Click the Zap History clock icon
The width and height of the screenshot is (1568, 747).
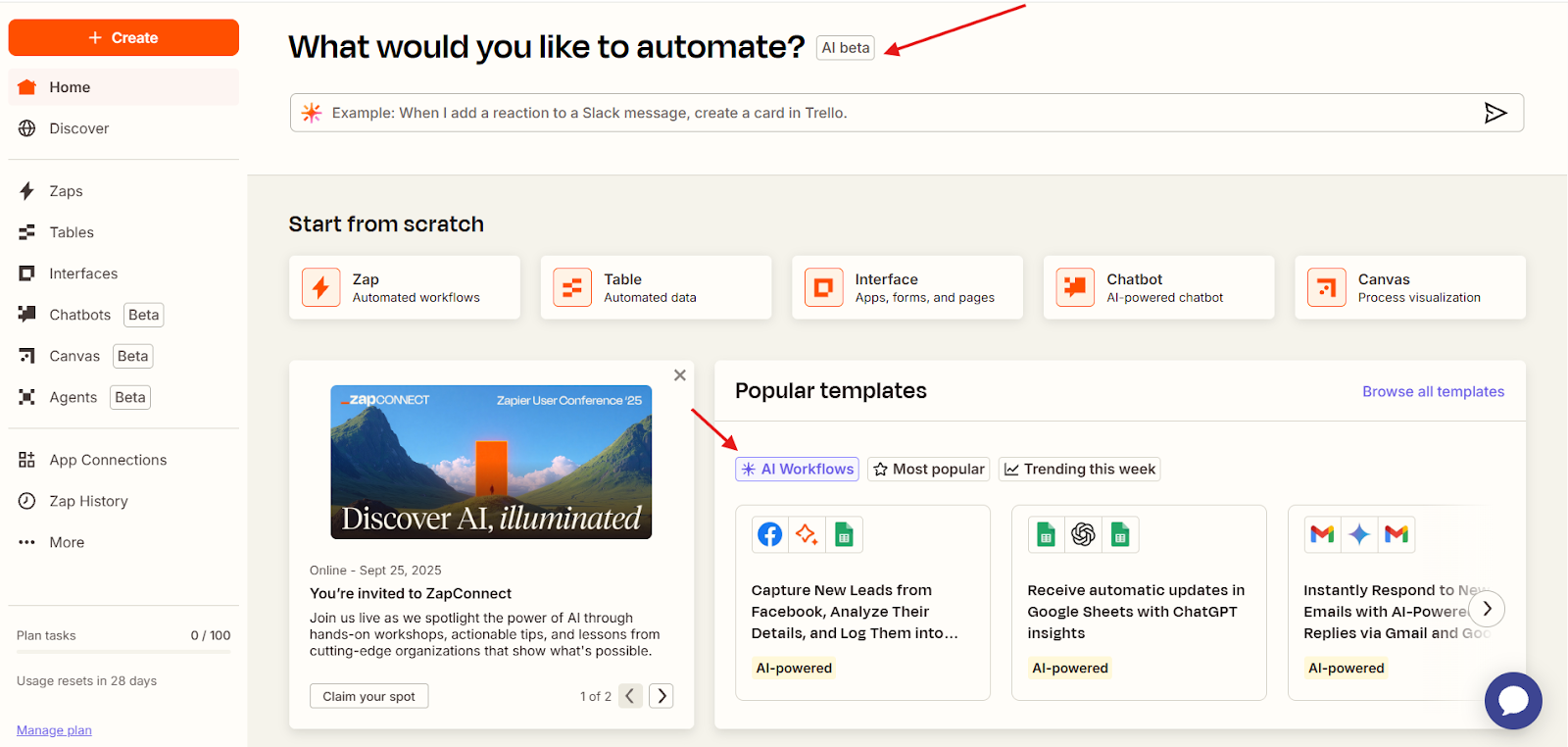[x=27, y=501]
